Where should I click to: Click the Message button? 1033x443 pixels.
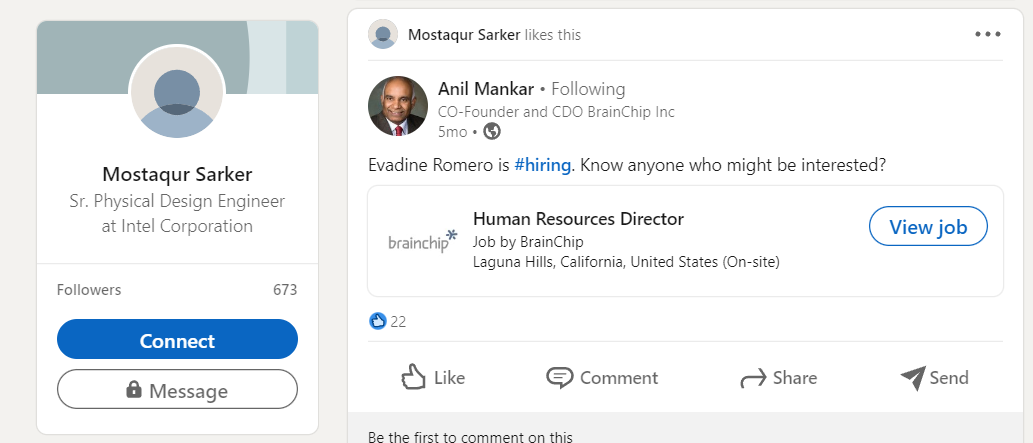[x=177, y=389]
